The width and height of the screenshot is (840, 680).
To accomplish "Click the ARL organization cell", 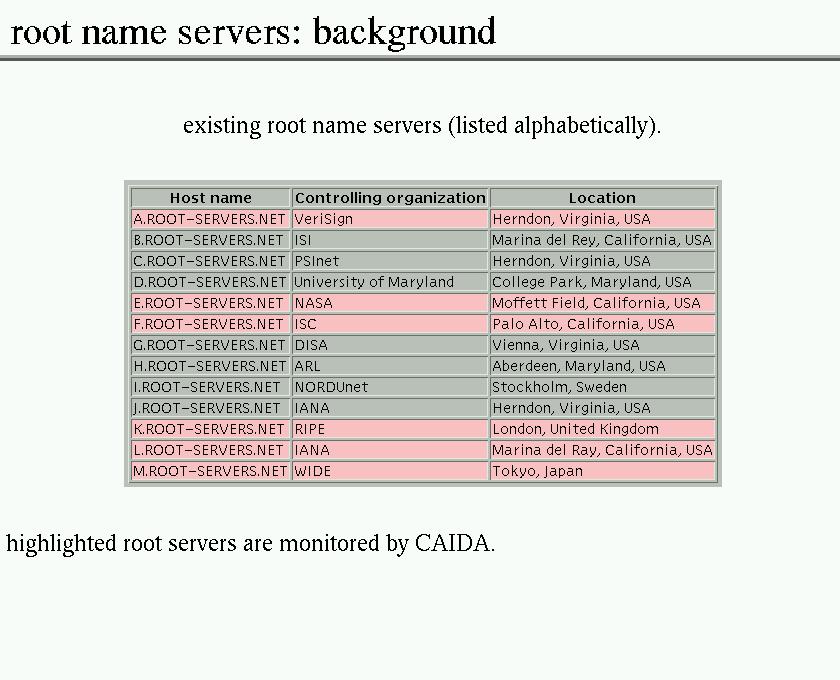I will pyautogui.click(x=390, y=366).
